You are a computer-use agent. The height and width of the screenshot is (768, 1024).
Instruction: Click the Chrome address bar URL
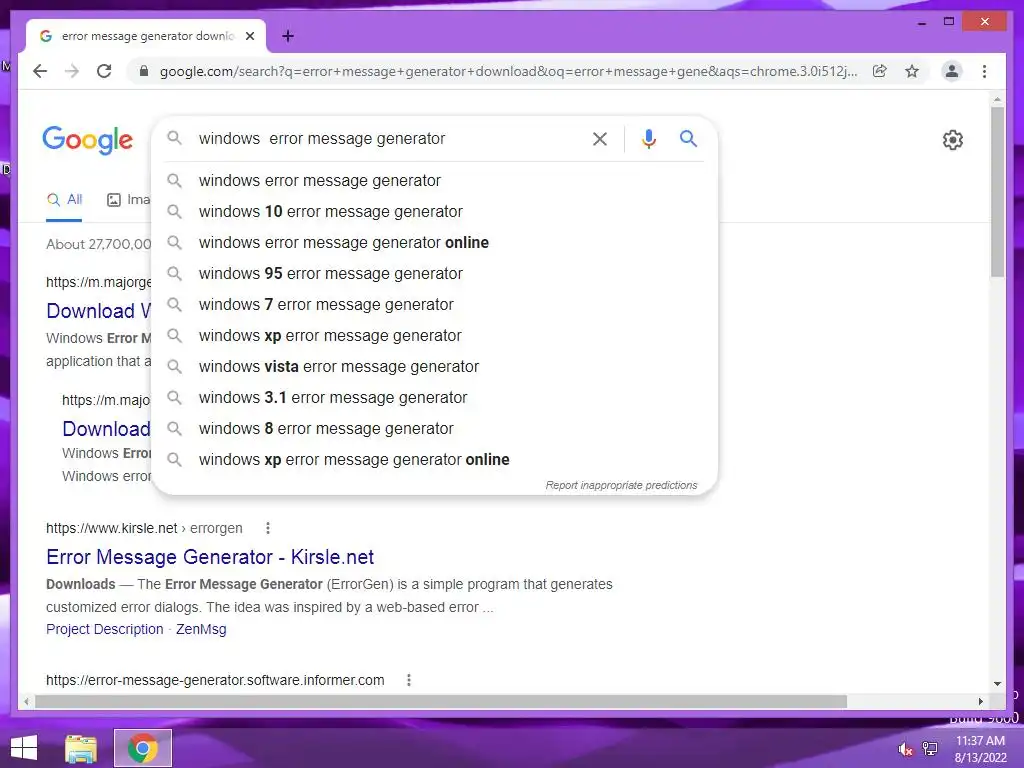point(508,71)
